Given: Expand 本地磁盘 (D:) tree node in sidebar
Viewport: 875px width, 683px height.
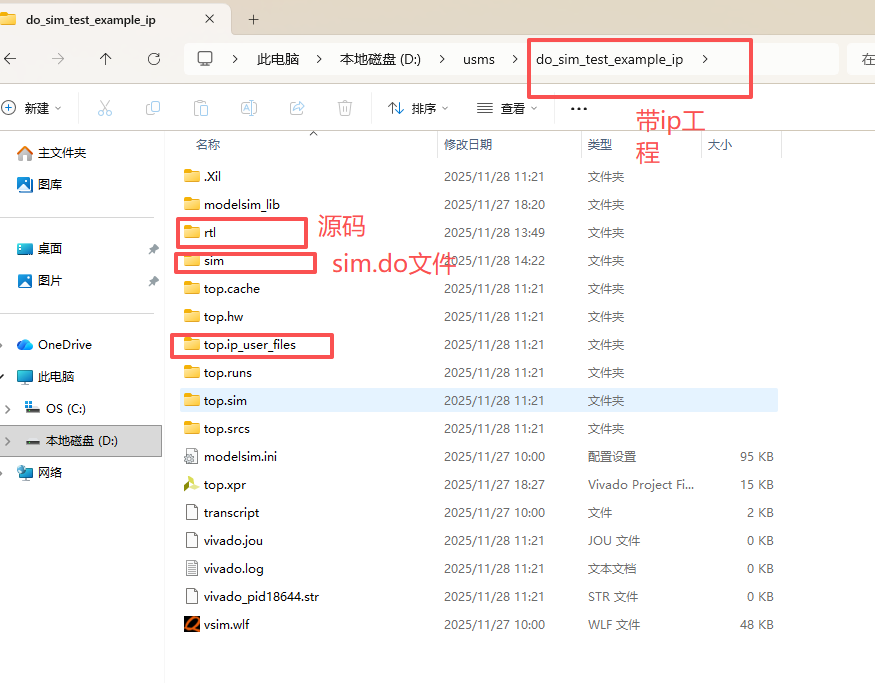Looking at the screenshot, I should point(8,441).
